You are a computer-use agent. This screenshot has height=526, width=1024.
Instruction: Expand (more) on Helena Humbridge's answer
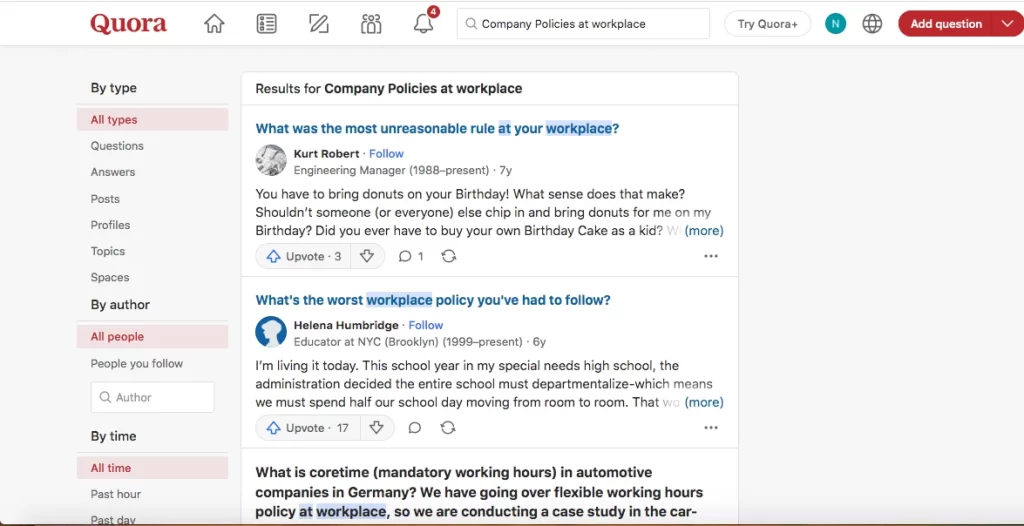[704, 403]
